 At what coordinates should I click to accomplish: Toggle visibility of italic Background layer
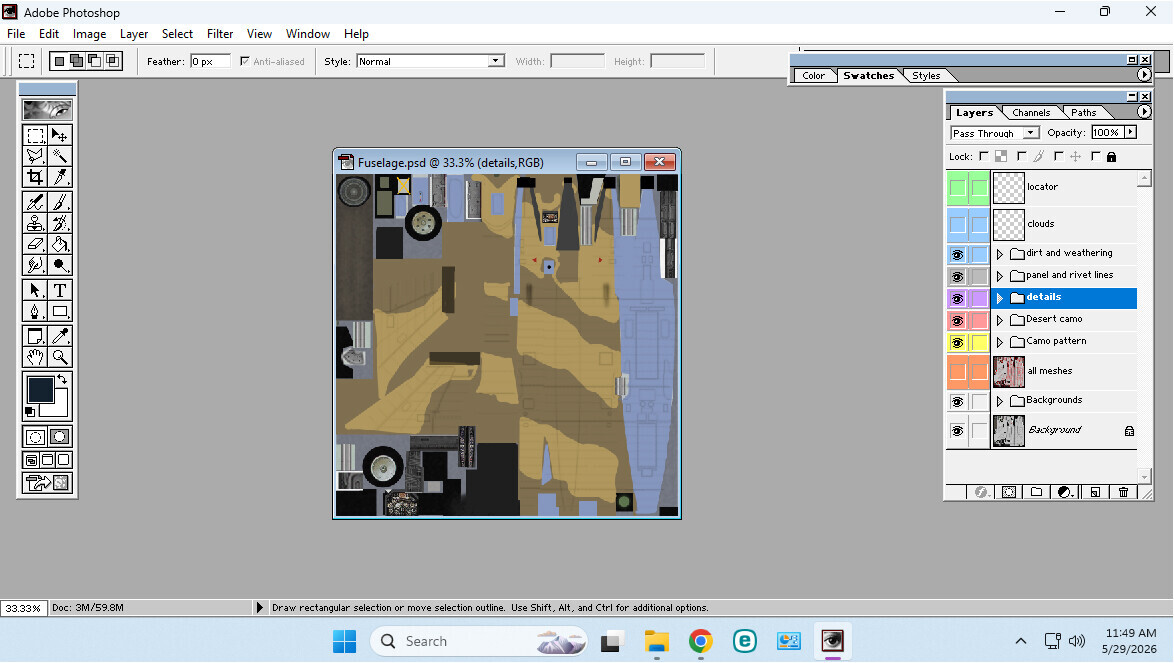coord(957,431)
